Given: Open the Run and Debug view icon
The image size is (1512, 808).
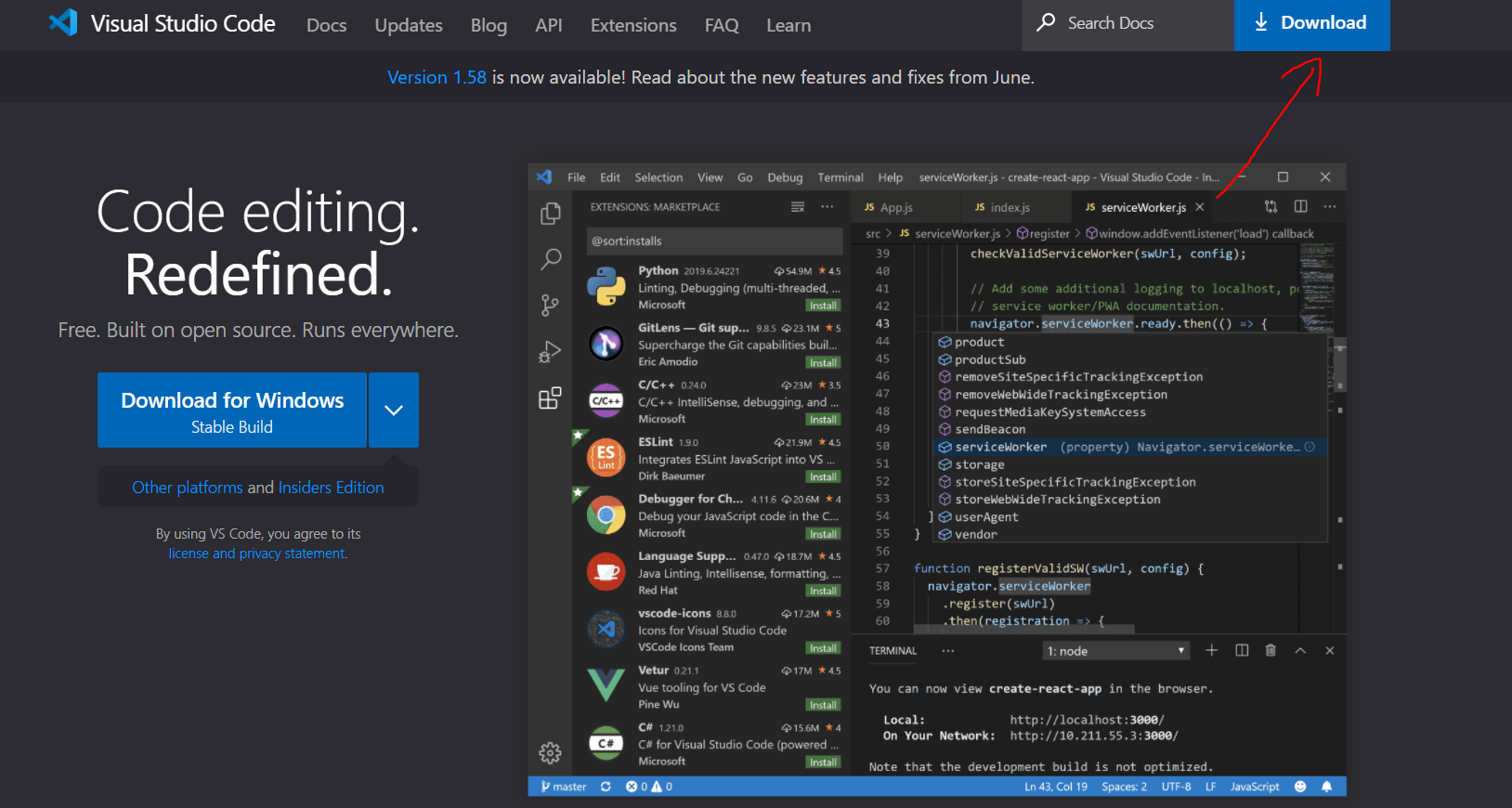Looking at the screenshot, I should pyautogui.click(x=551, y=352).
